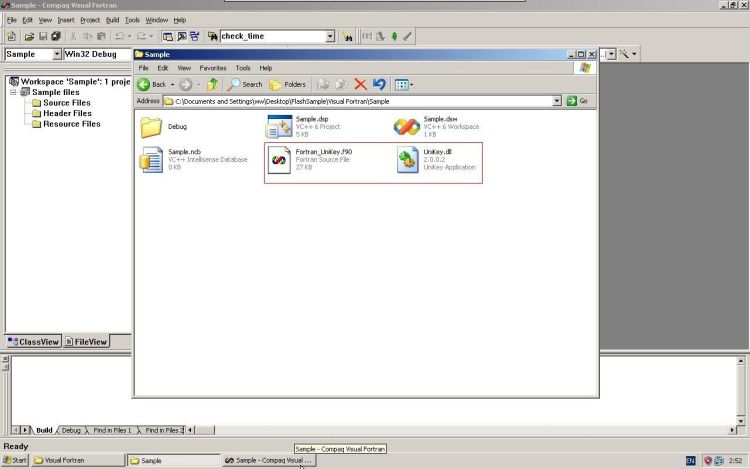750x469 pixels.
Task: Click the Paste icon in Fortran toolbar
Action: pyautogui.click(x=101, y=36)
